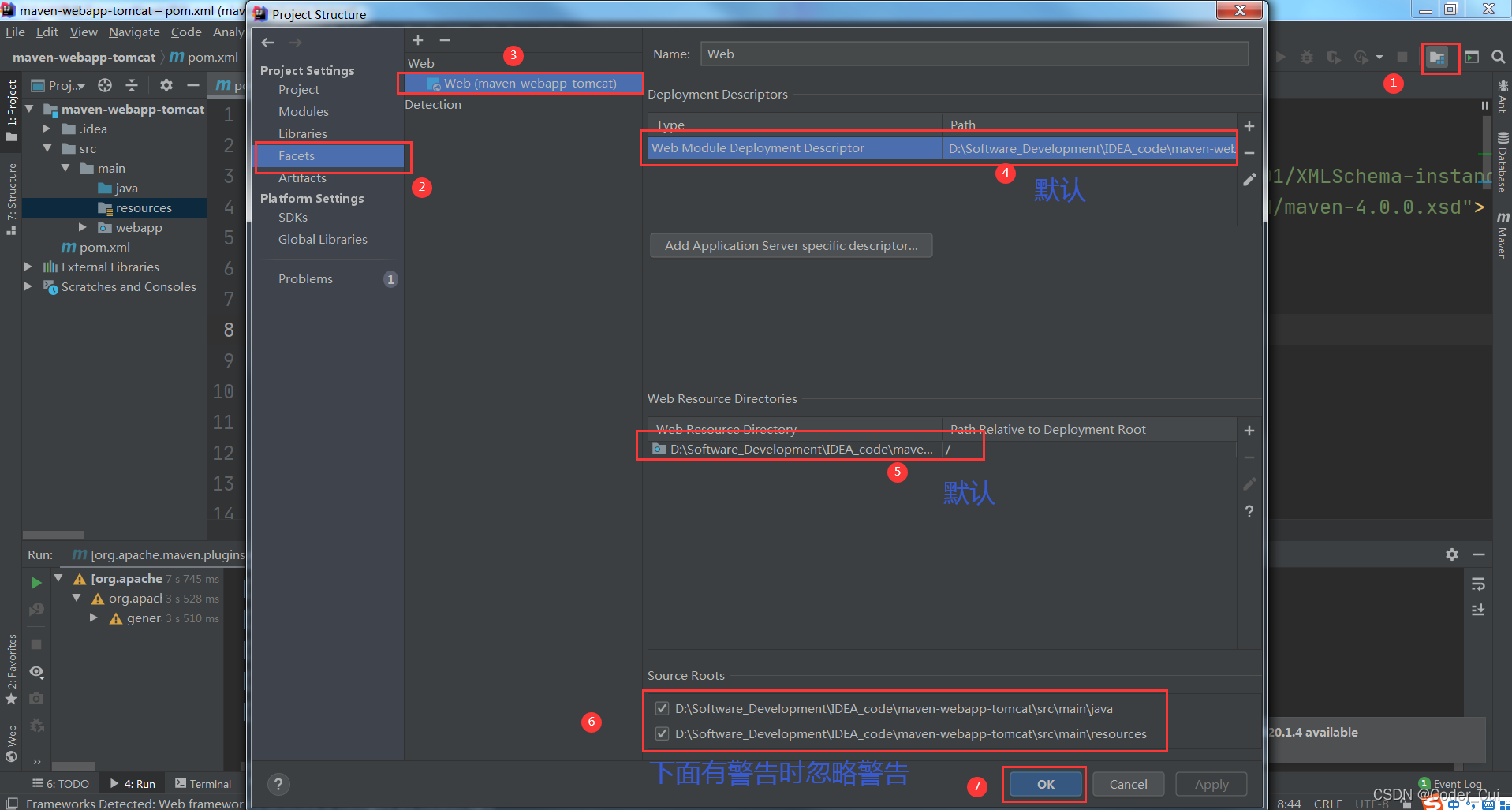This screenshot has width=1512, height=810.
Task: Expand External Libraries node
Action: click(x=28, y=267)
